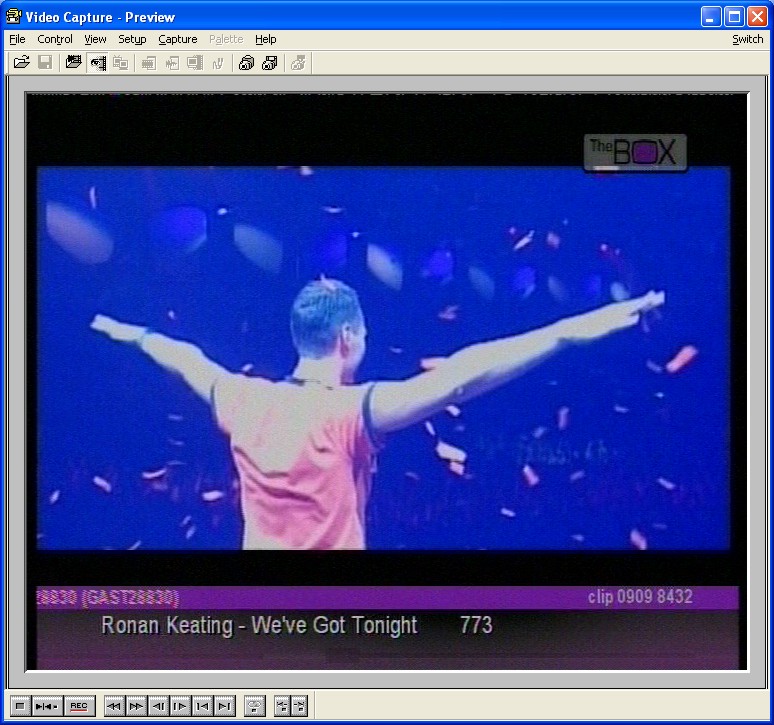Click the Switch button in menu bar
Viewport: 774px width, 725px height.
coord(747,39)
